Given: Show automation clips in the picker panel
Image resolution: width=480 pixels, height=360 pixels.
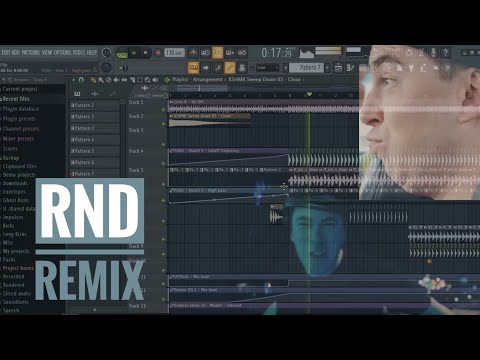Looking at the screenshot, I should click(x=112, y=94).
